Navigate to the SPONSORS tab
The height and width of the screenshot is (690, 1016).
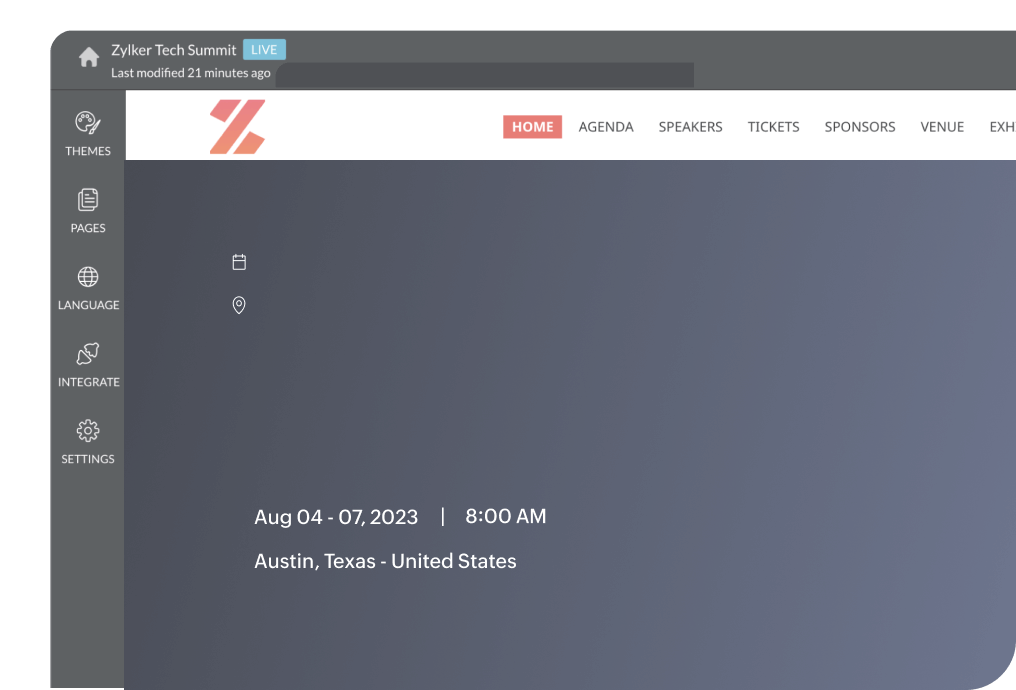tap(860, 127)
